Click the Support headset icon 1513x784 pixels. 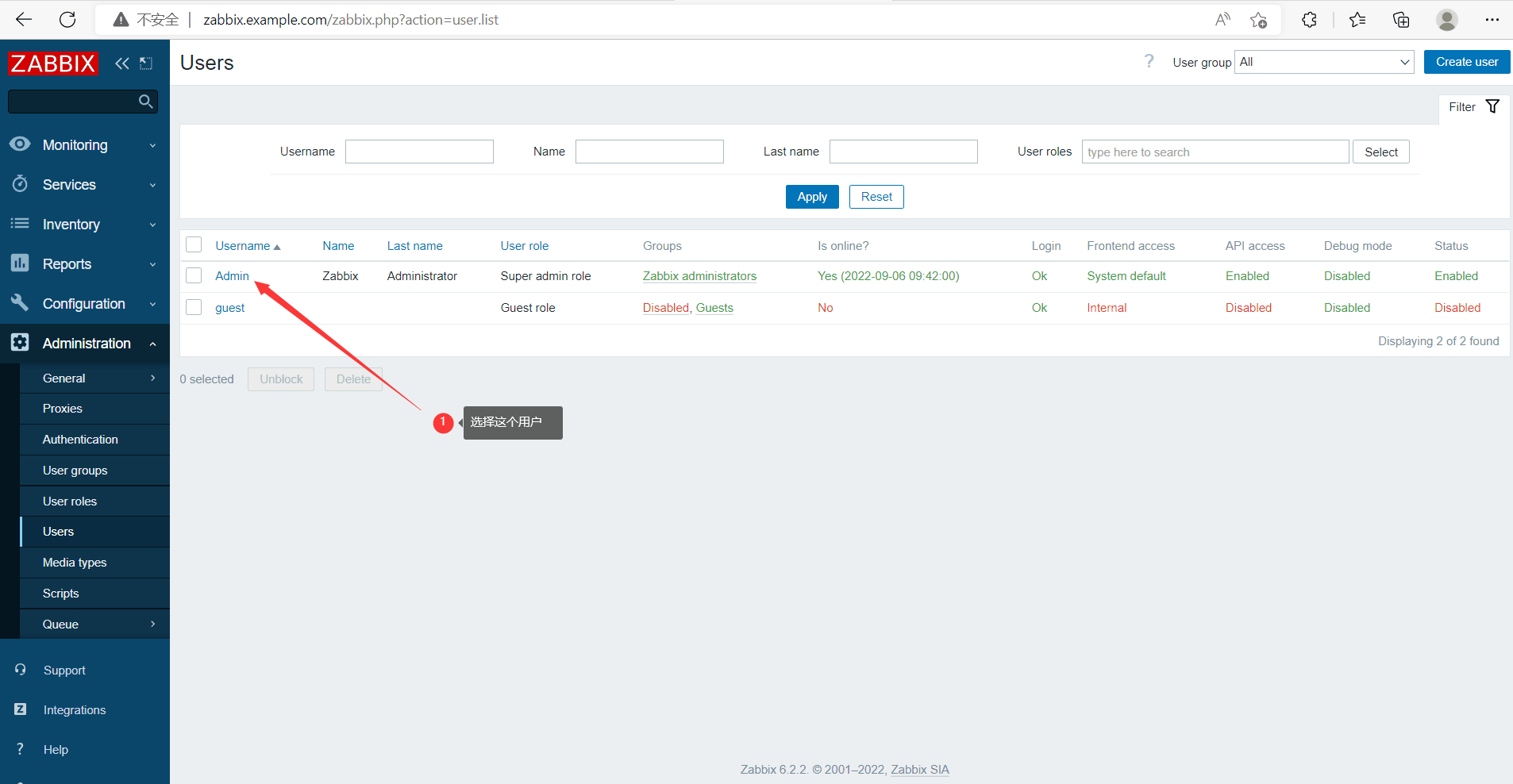pyautogui.click(x=21, y=670)
